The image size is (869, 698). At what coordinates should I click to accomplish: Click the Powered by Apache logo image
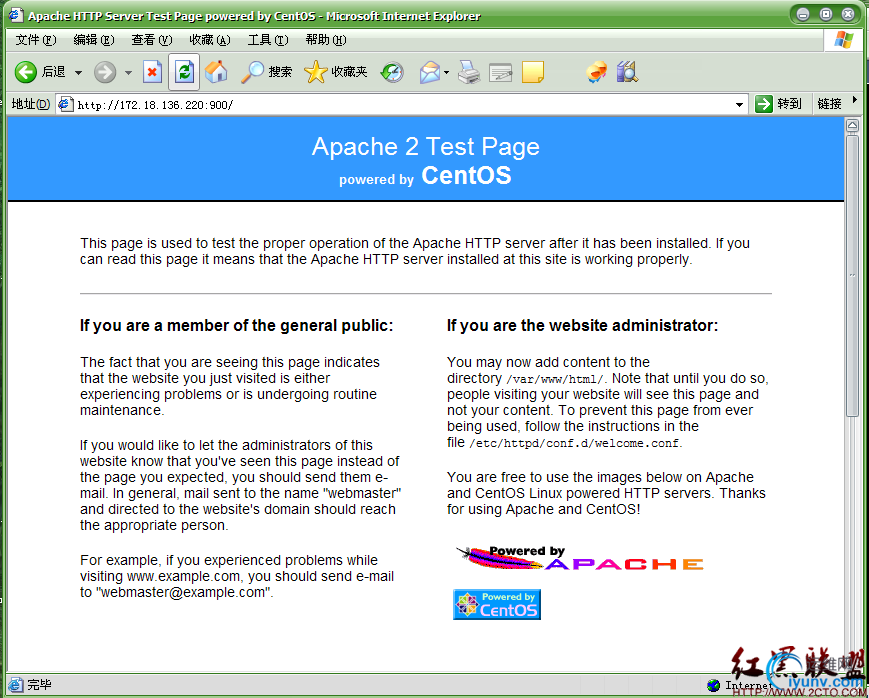click(x=579, y=558)
